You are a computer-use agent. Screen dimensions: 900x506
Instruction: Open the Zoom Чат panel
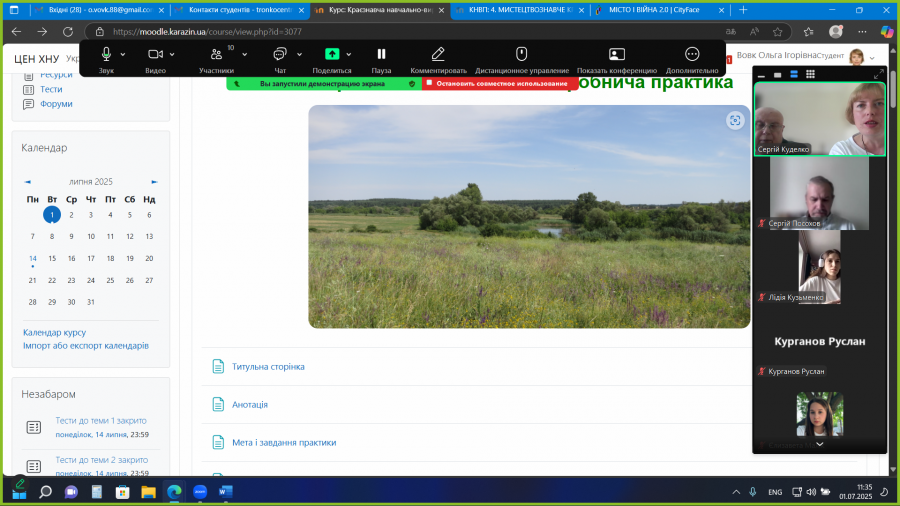click(280, 60)
